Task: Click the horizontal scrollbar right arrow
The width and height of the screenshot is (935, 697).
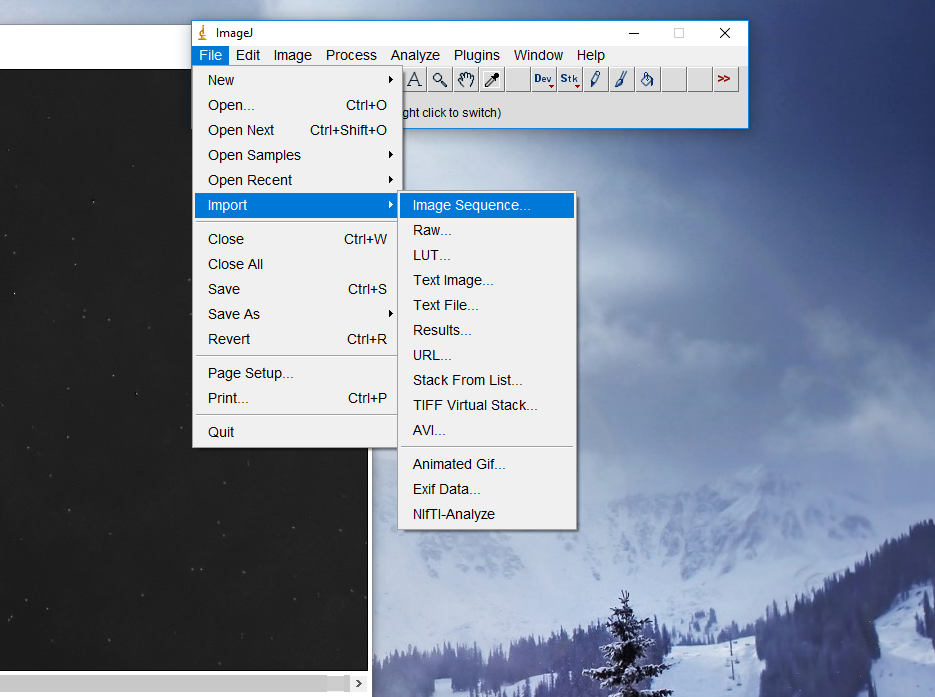Action: [359, 684]
